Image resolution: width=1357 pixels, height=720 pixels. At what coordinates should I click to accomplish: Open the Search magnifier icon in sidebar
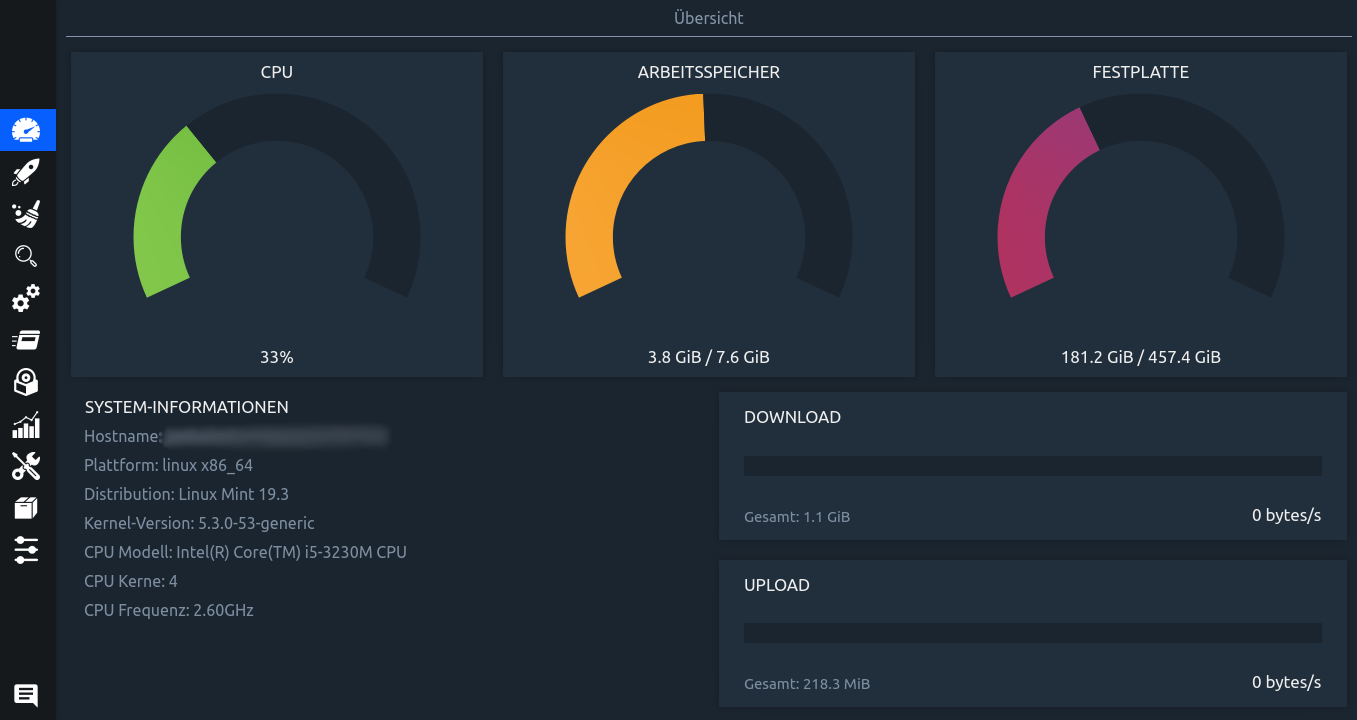[x=27, y=256]
